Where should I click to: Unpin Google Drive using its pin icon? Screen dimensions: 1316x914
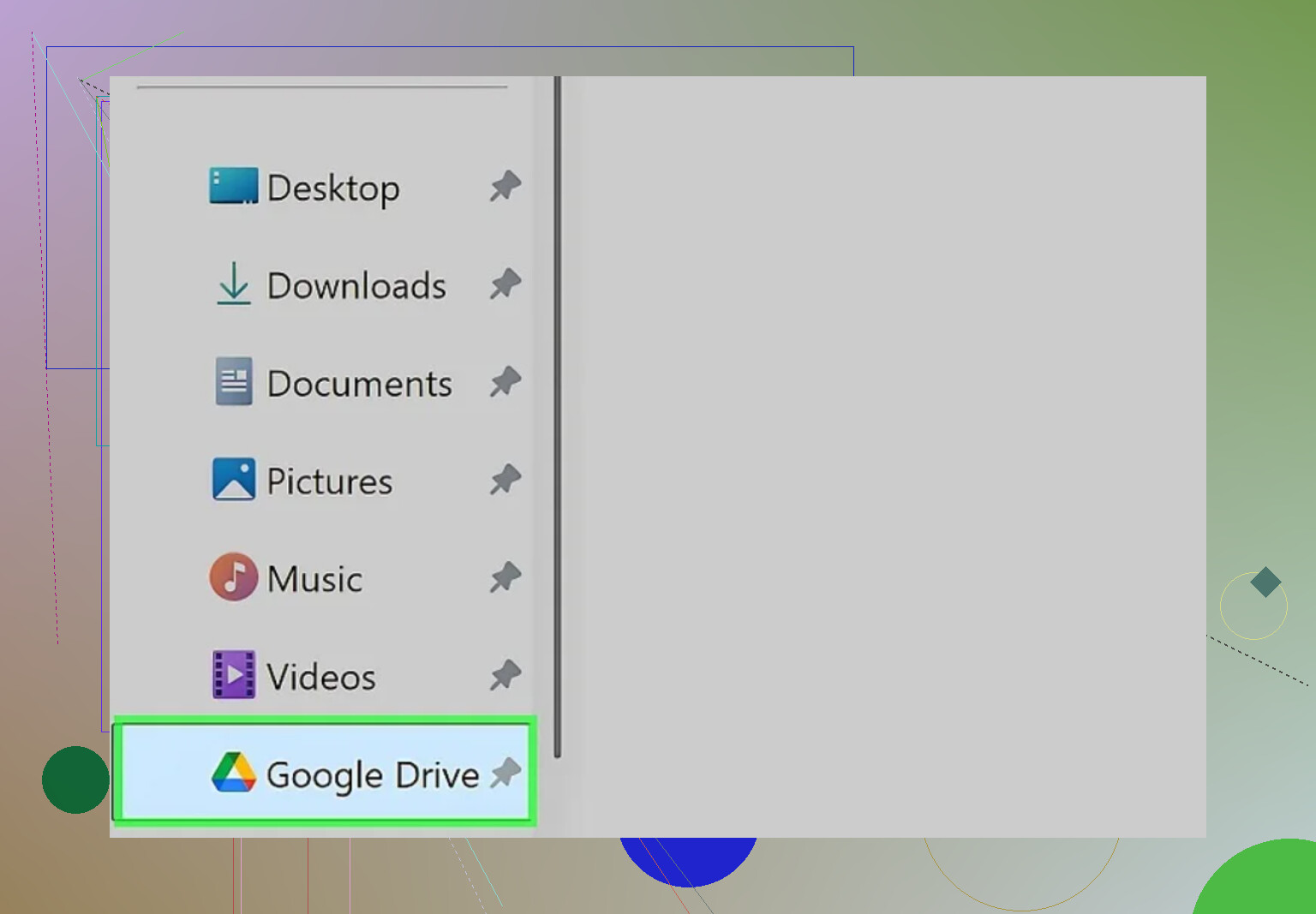tap(505, 773)
